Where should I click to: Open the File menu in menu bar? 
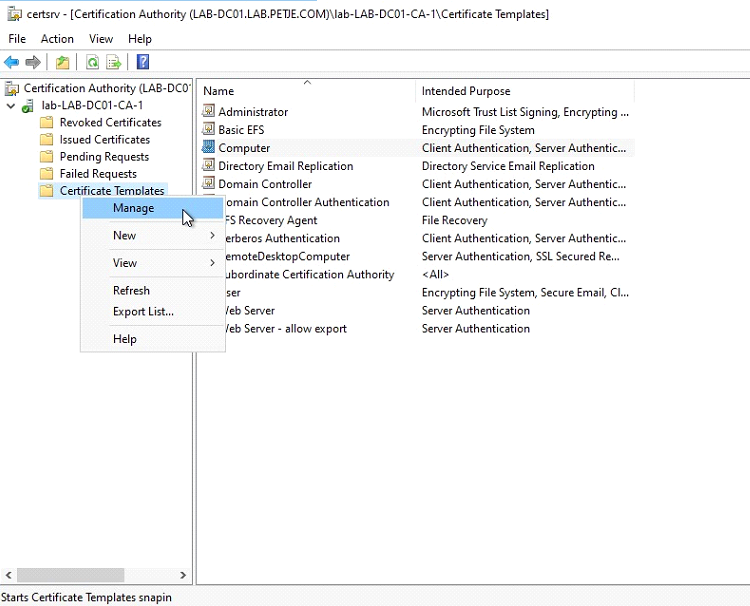[17, 39]
